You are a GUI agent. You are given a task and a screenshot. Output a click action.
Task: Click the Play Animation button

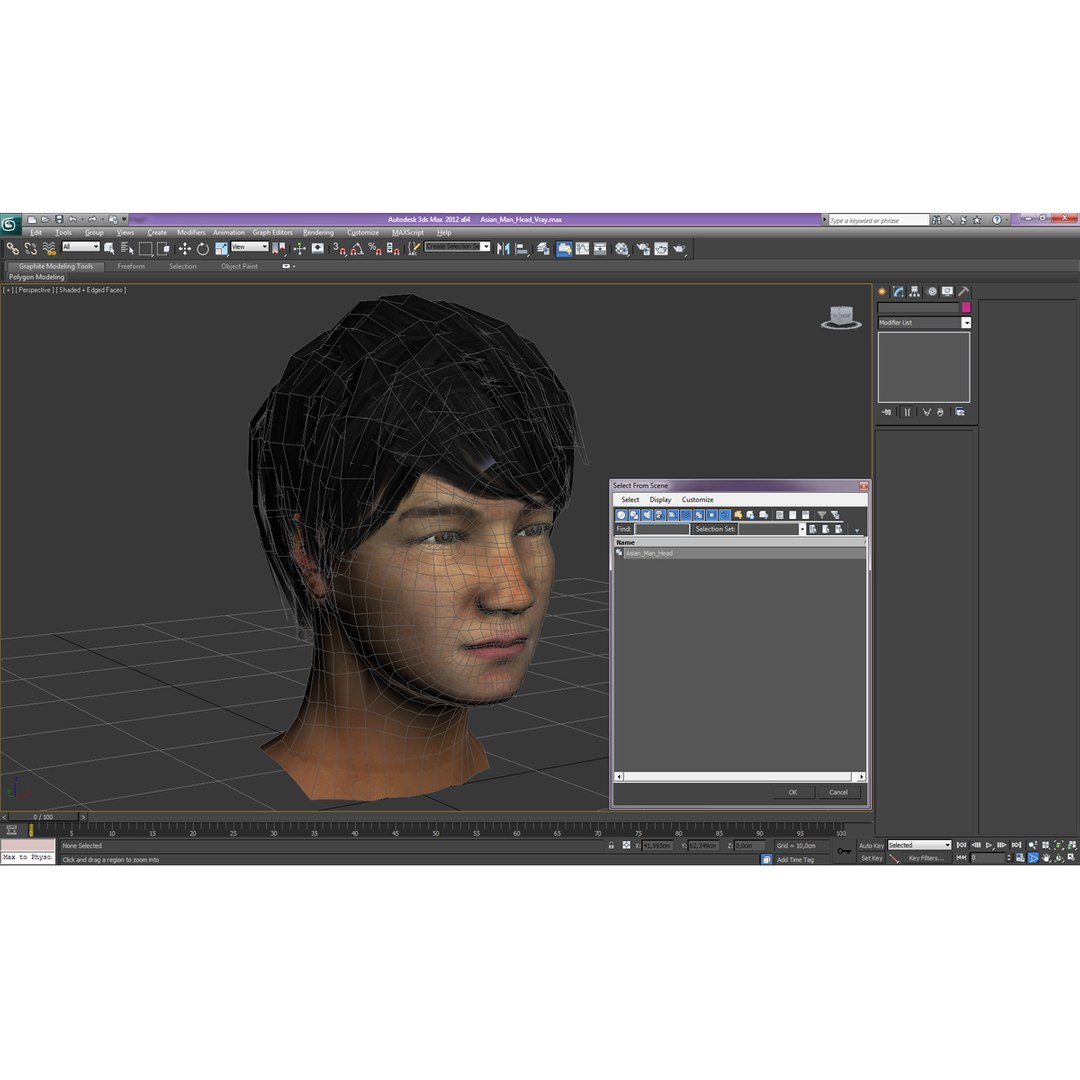[x=989, y=845]
